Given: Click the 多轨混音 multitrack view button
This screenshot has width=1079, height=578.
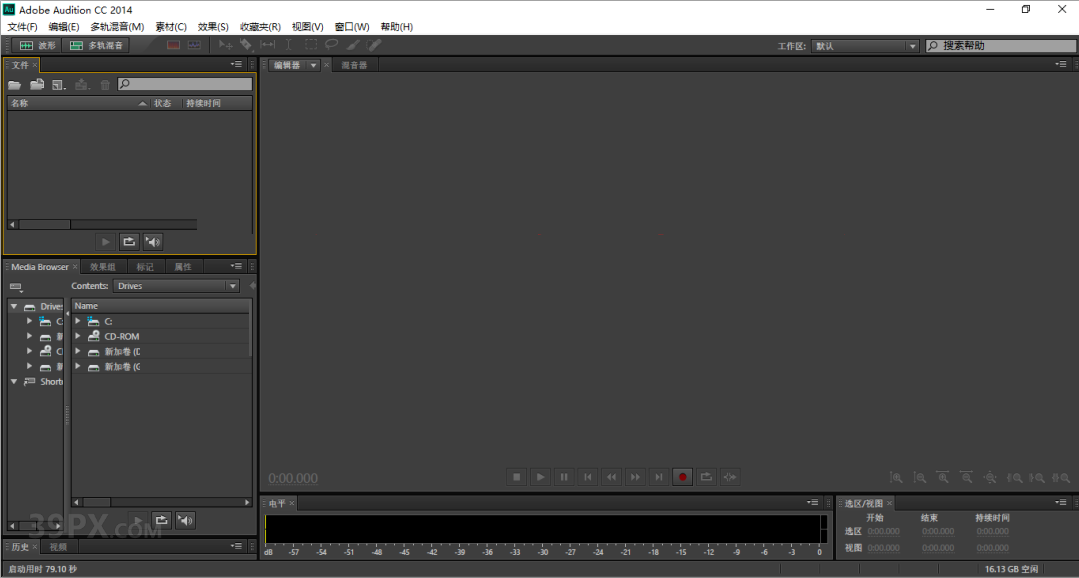Looking at the screenshot, I should (96, 45).
